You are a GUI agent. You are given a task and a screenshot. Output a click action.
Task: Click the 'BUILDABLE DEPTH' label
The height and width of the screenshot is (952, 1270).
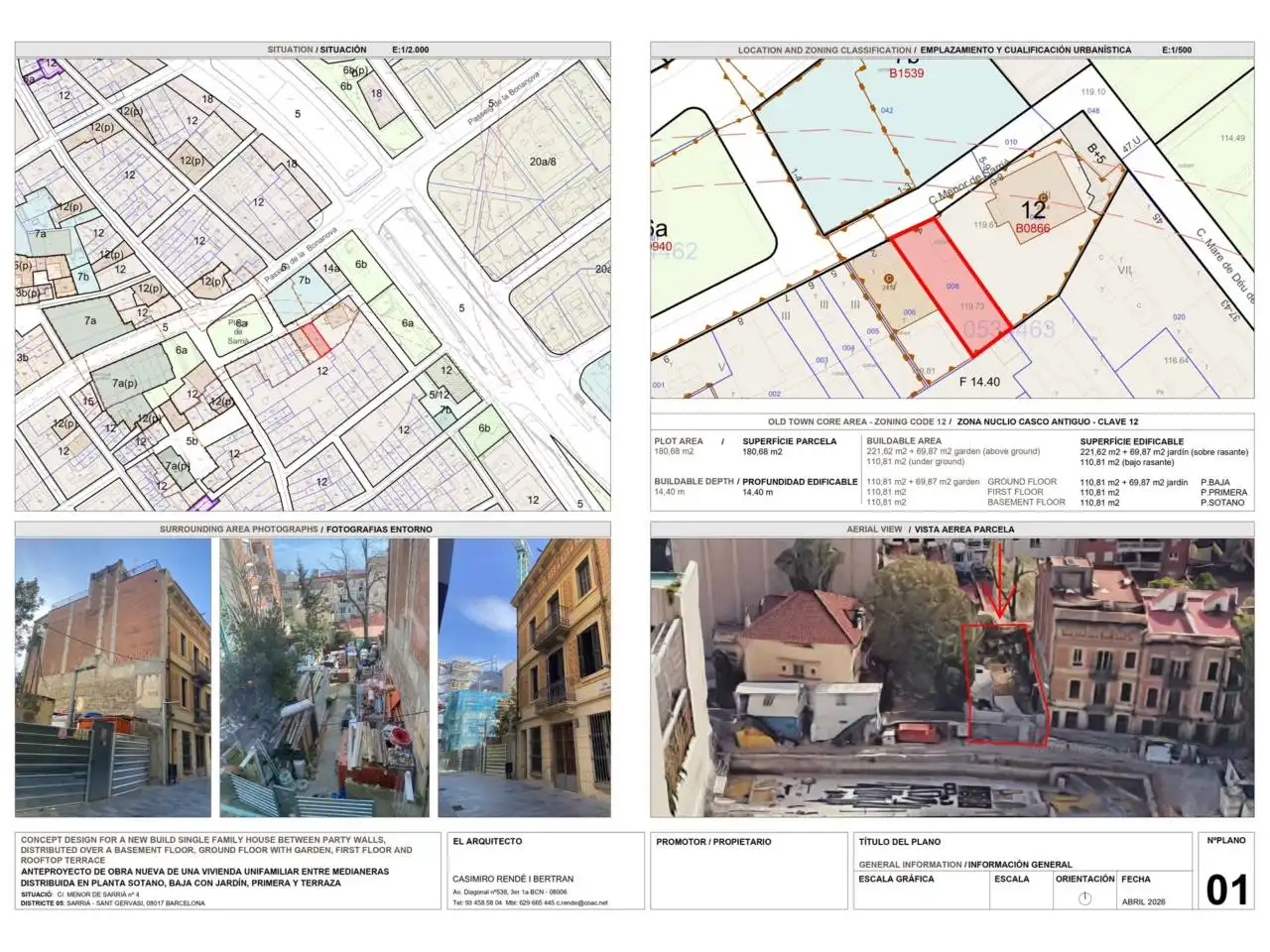pos(694,482)
